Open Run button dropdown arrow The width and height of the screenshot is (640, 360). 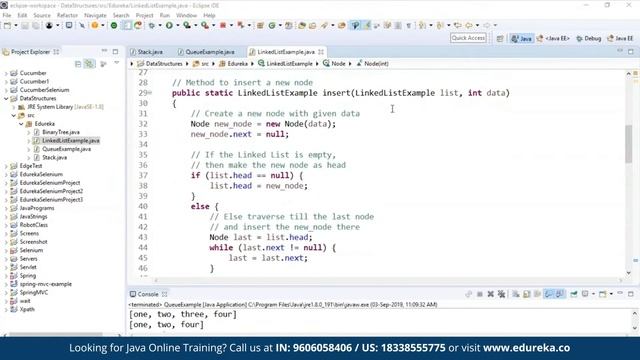coord(177,25)
